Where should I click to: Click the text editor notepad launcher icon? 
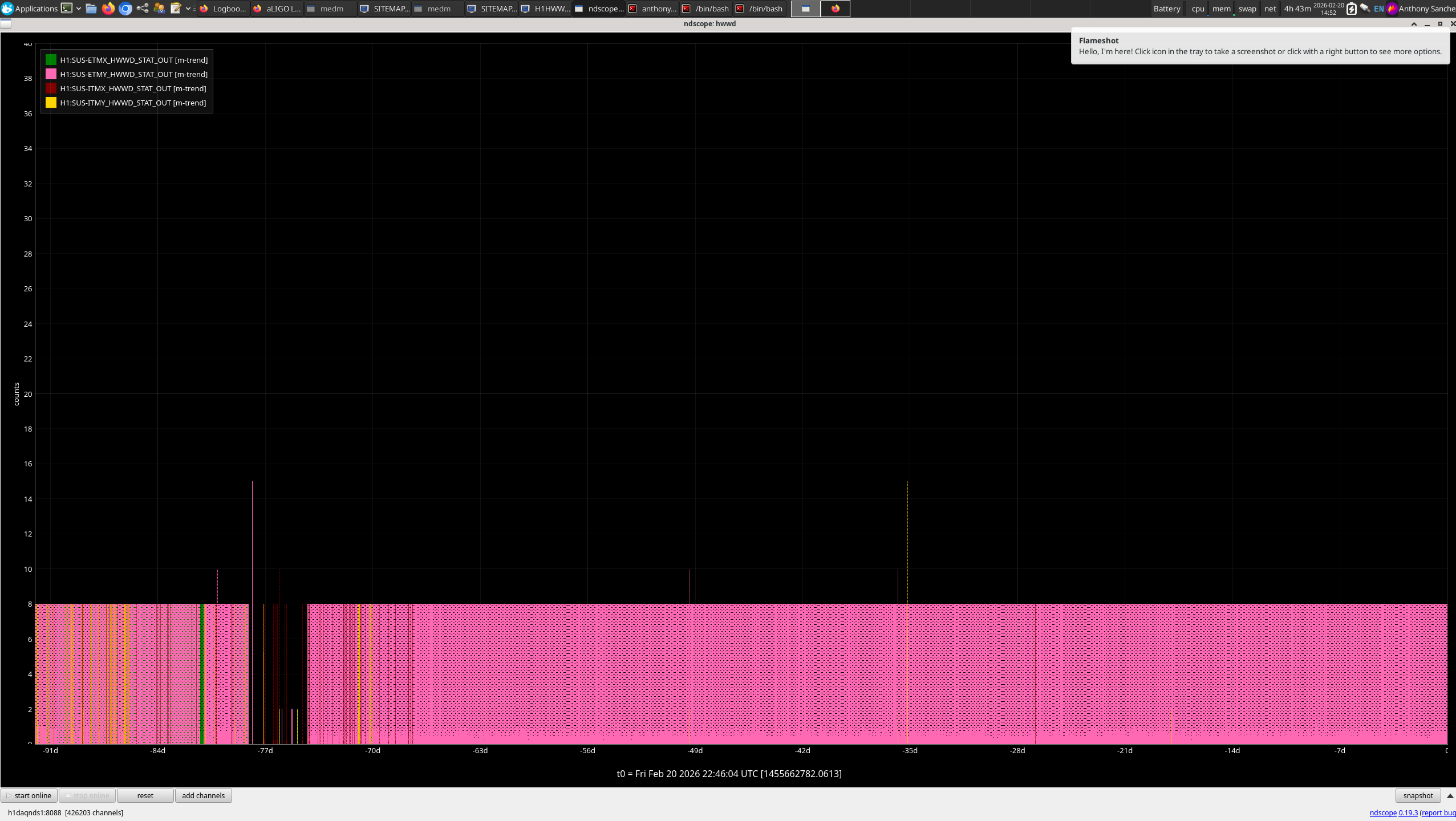tap(176, 8)
